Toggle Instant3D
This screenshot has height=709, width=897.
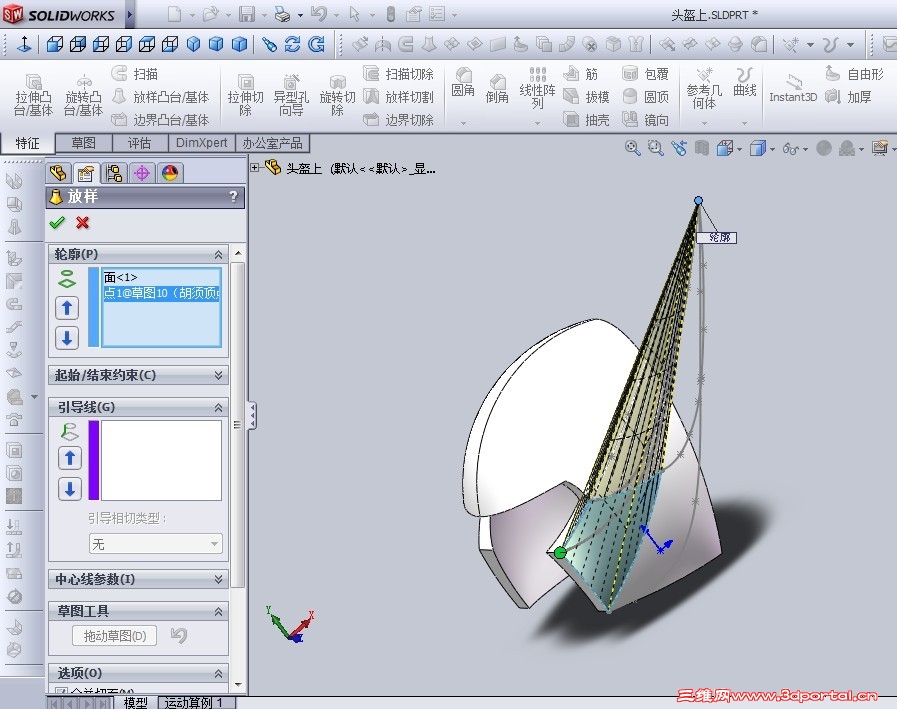click(x=793, y=89)
